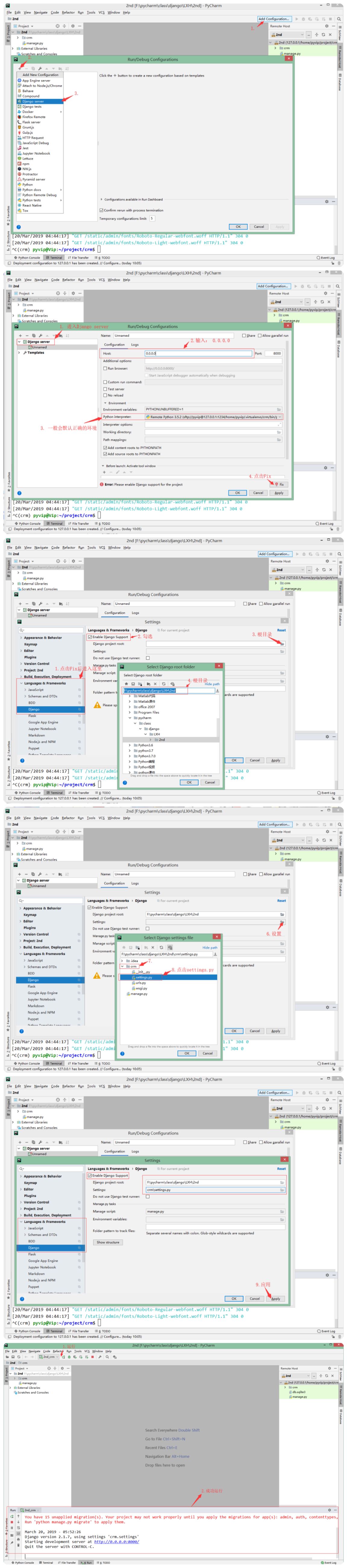Open the 2nd_crm tab in the Run panel
This screenshot has width=347, height=1568.
[x=29, y=1510]
